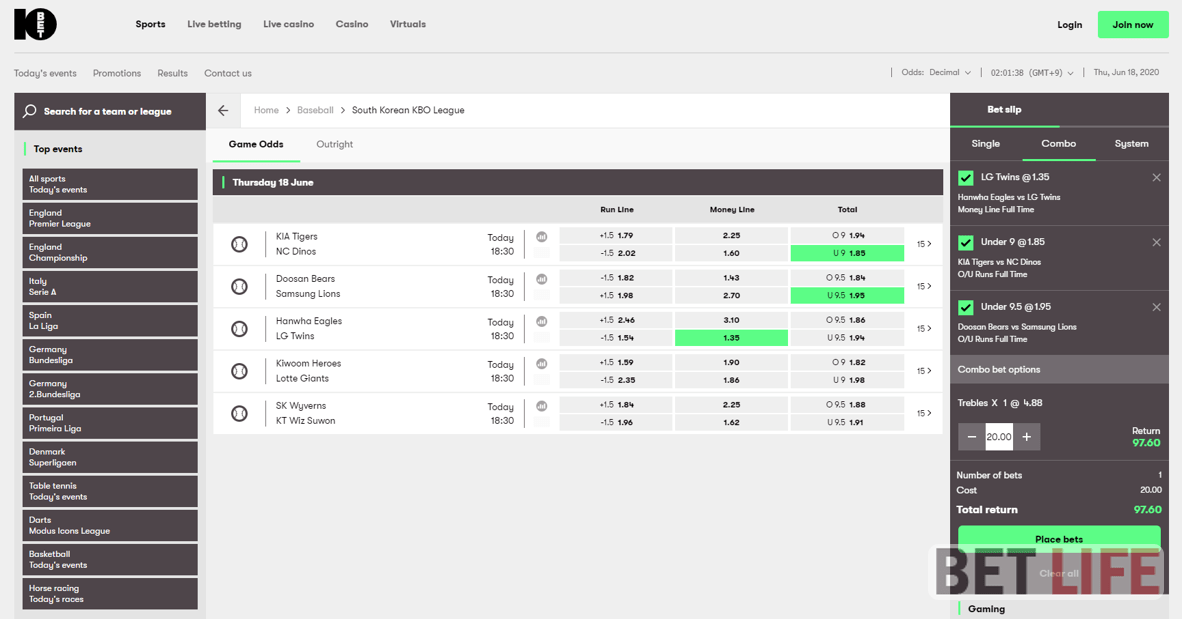The width and height of the screenshot is (1182, 619).
Task: Remove LG Twins selection from bet slip
Action: pos(1156,178)
